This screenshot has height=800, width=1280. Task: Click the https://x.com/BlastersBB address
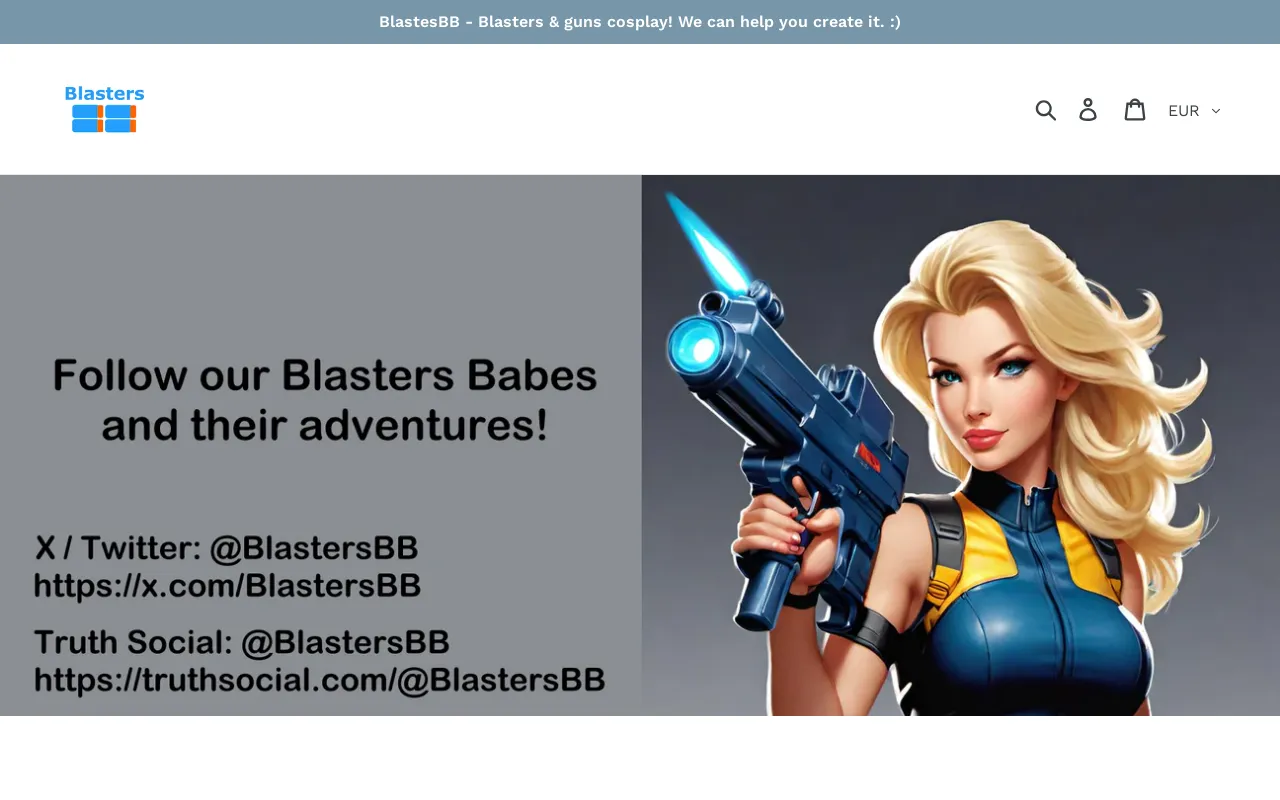[x=227, y=585]
